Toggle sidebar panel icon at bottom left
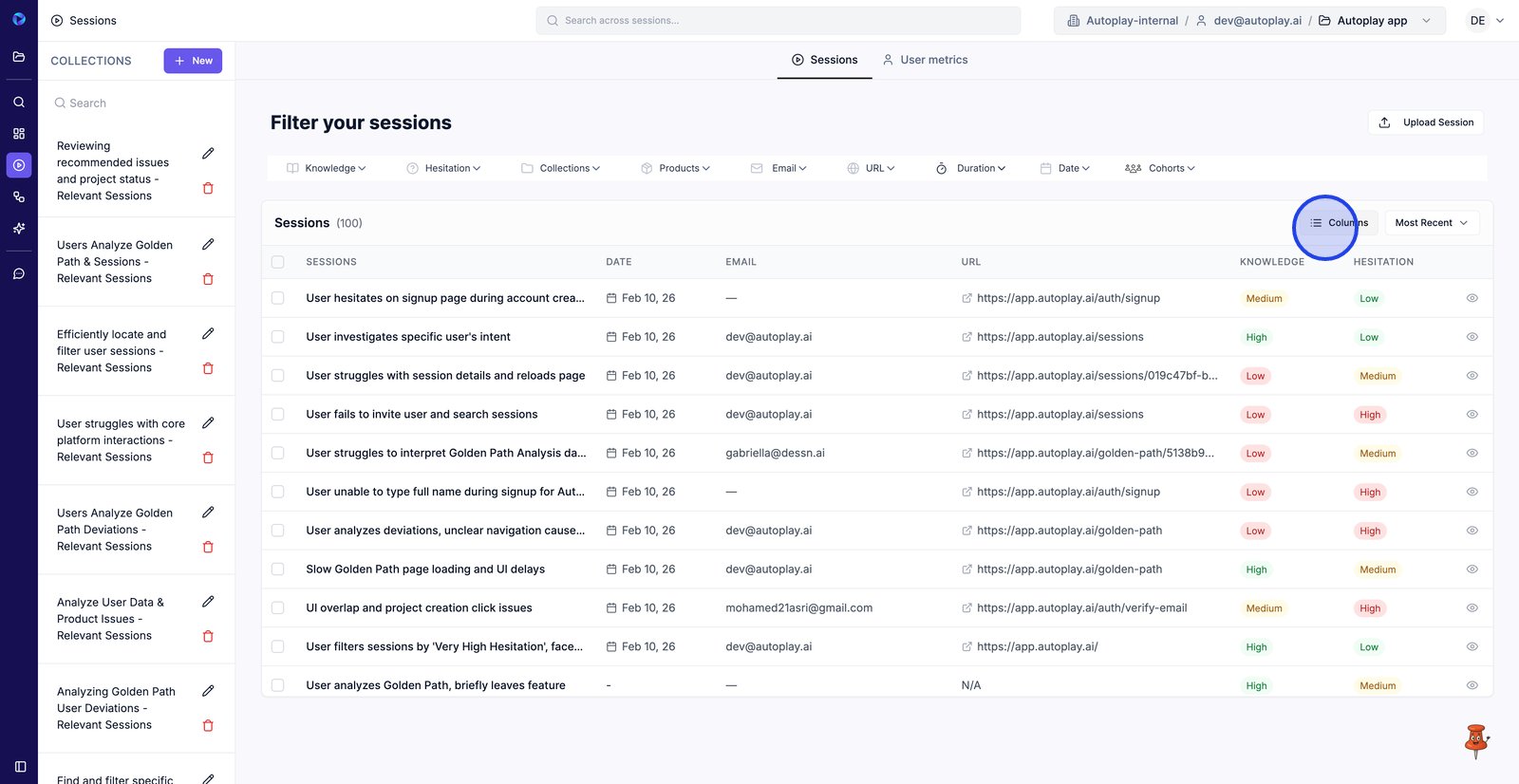The height and width of the screenshot is (784, 1519). click(20, 766)
